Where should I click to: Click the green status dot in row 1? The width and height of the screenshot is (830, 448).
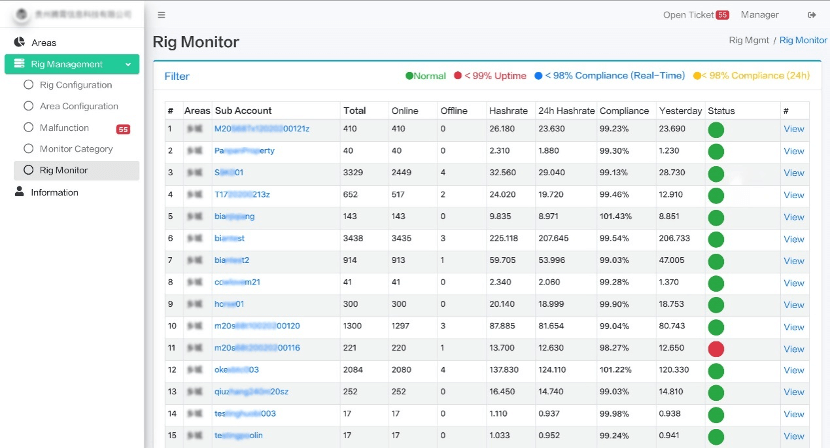click(x=716, y=129)
